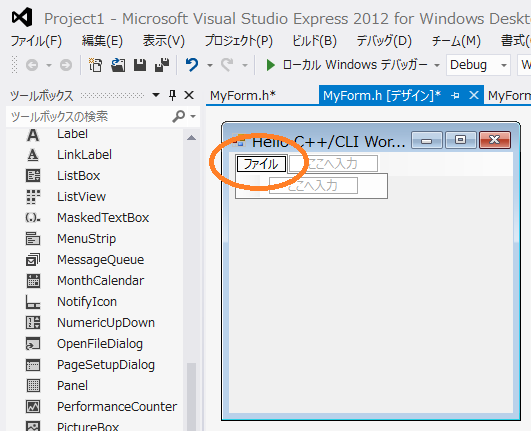Start debugging with the green play icon
The image size is (531, 431).
(270, 65)
